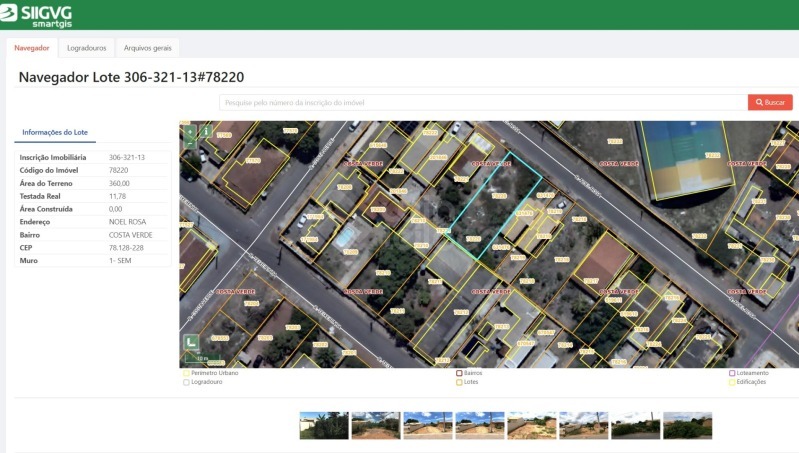Open the second lot photo thumbnail
Screen dimensions: 799x453
click(376, 425)
